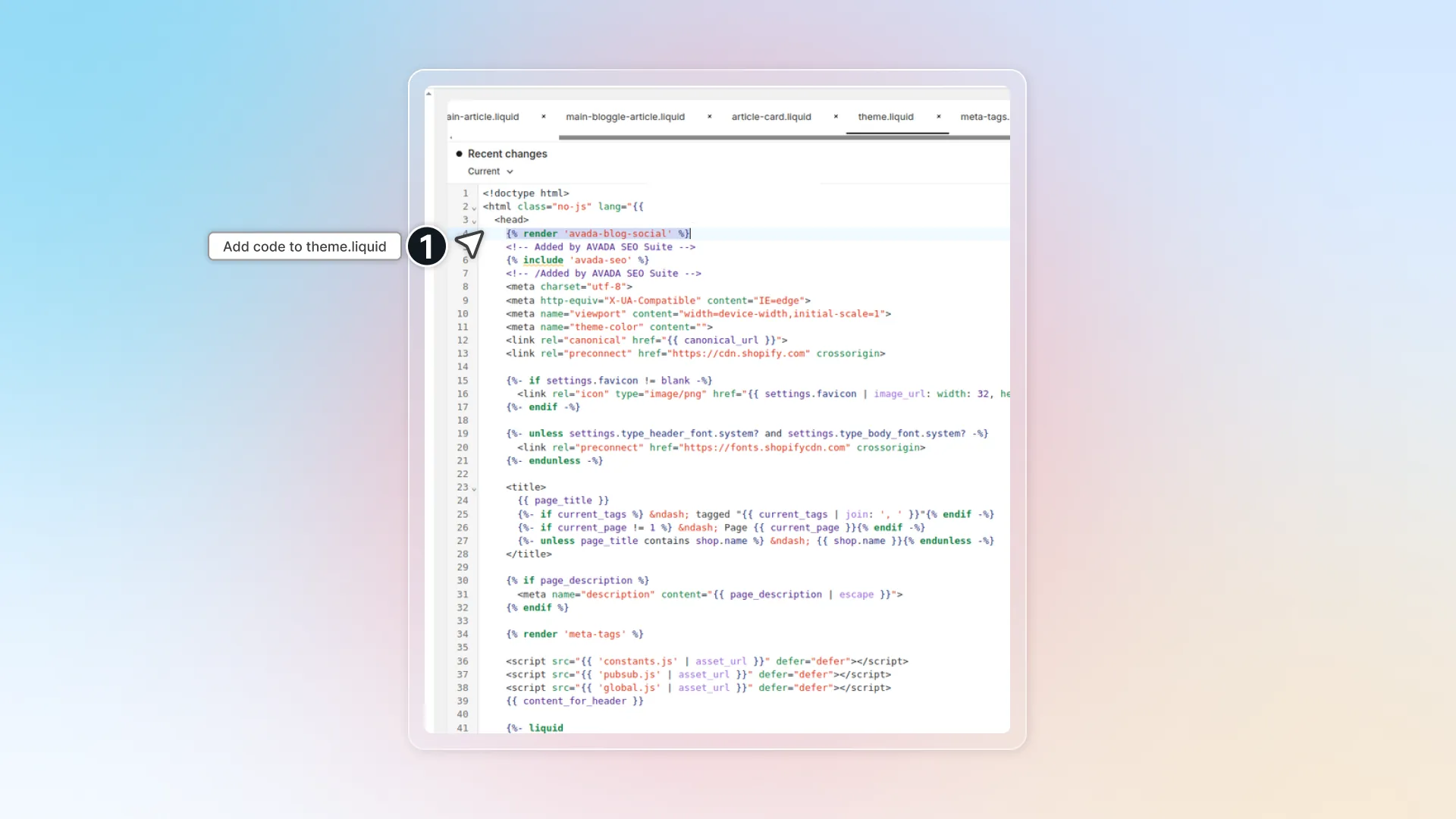The image size is (1456, 819).
Task: Click the 'global.js' script line
Action: (x=698, y=688)
